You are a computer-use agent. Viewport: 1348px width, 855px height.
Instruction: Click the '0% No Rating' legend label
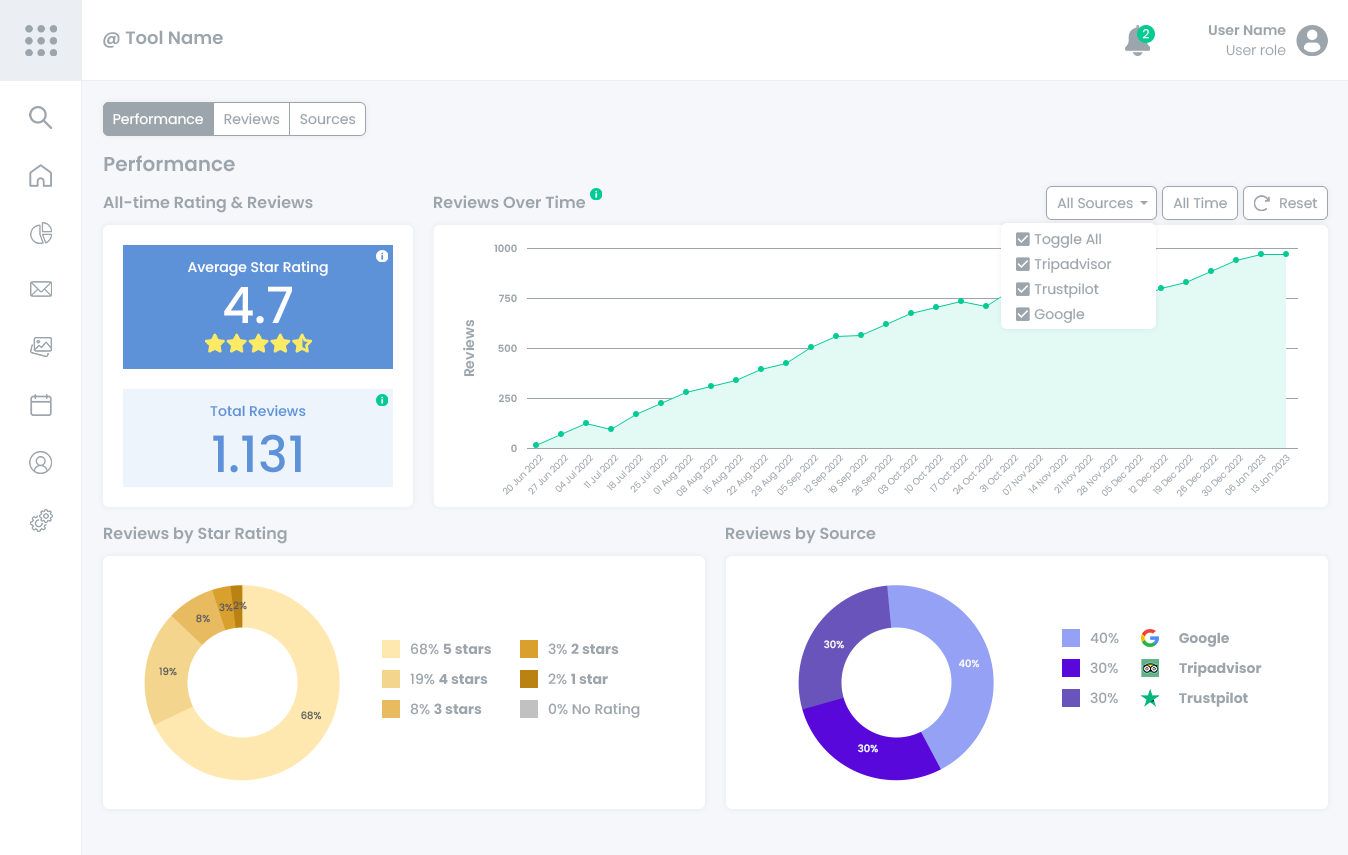tap(594, 709)
